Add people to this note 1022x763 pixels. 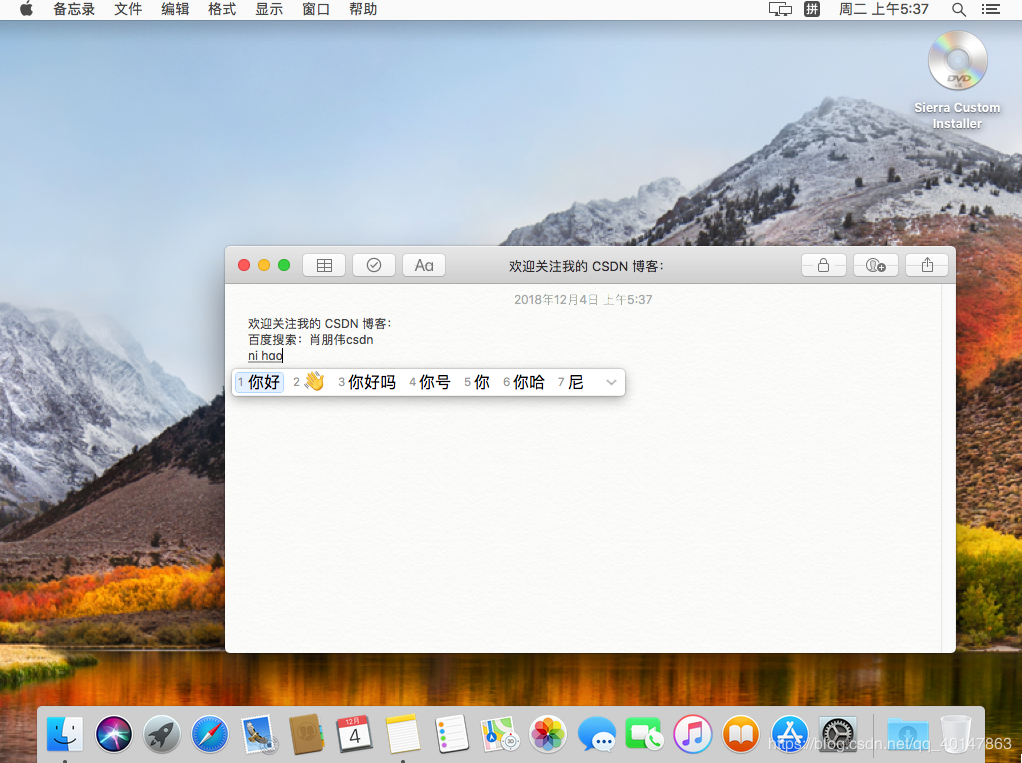click(876, 265)
